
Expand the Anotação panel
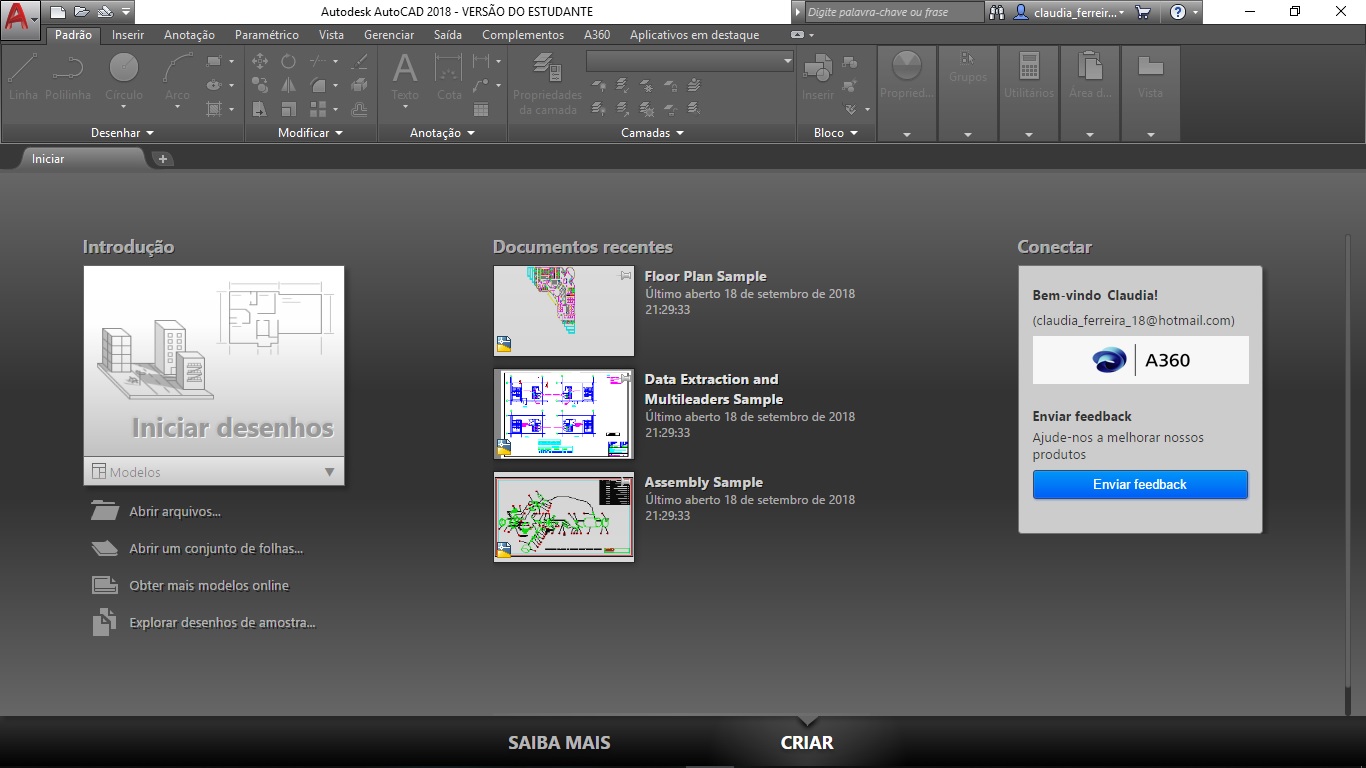point(442,132)
